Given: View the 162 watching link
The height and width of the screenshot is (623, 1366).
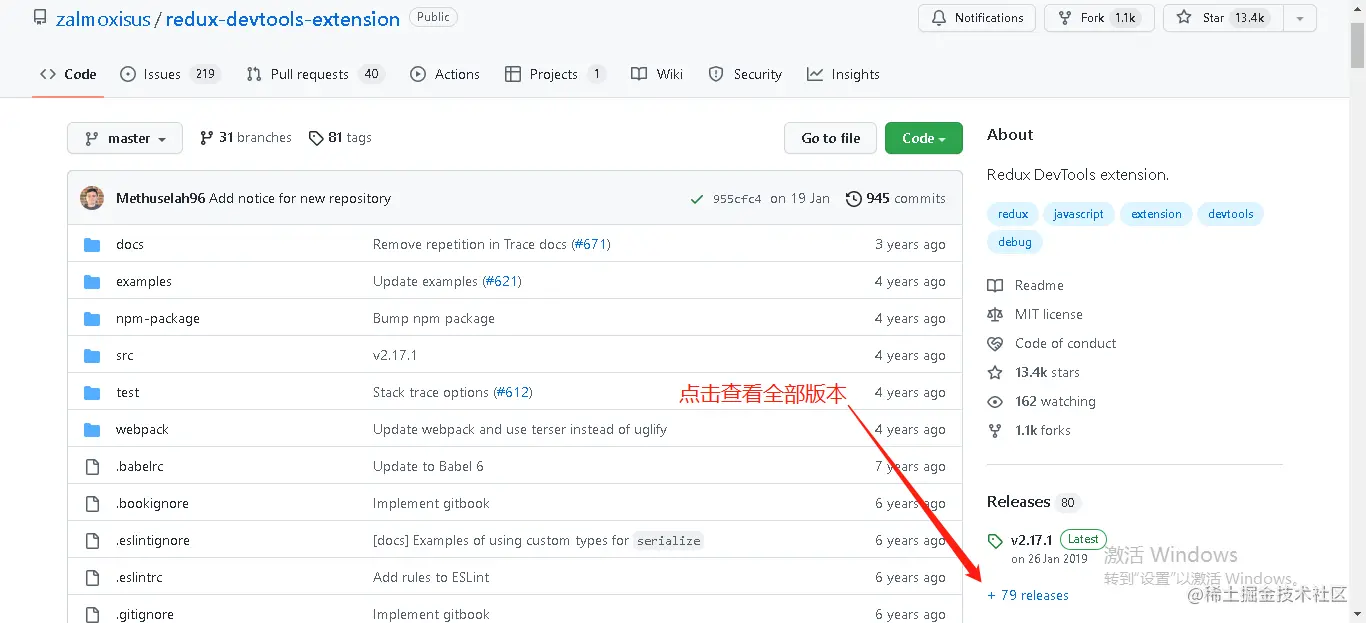Looking at the screenshot, I should tap(1042, 401).
